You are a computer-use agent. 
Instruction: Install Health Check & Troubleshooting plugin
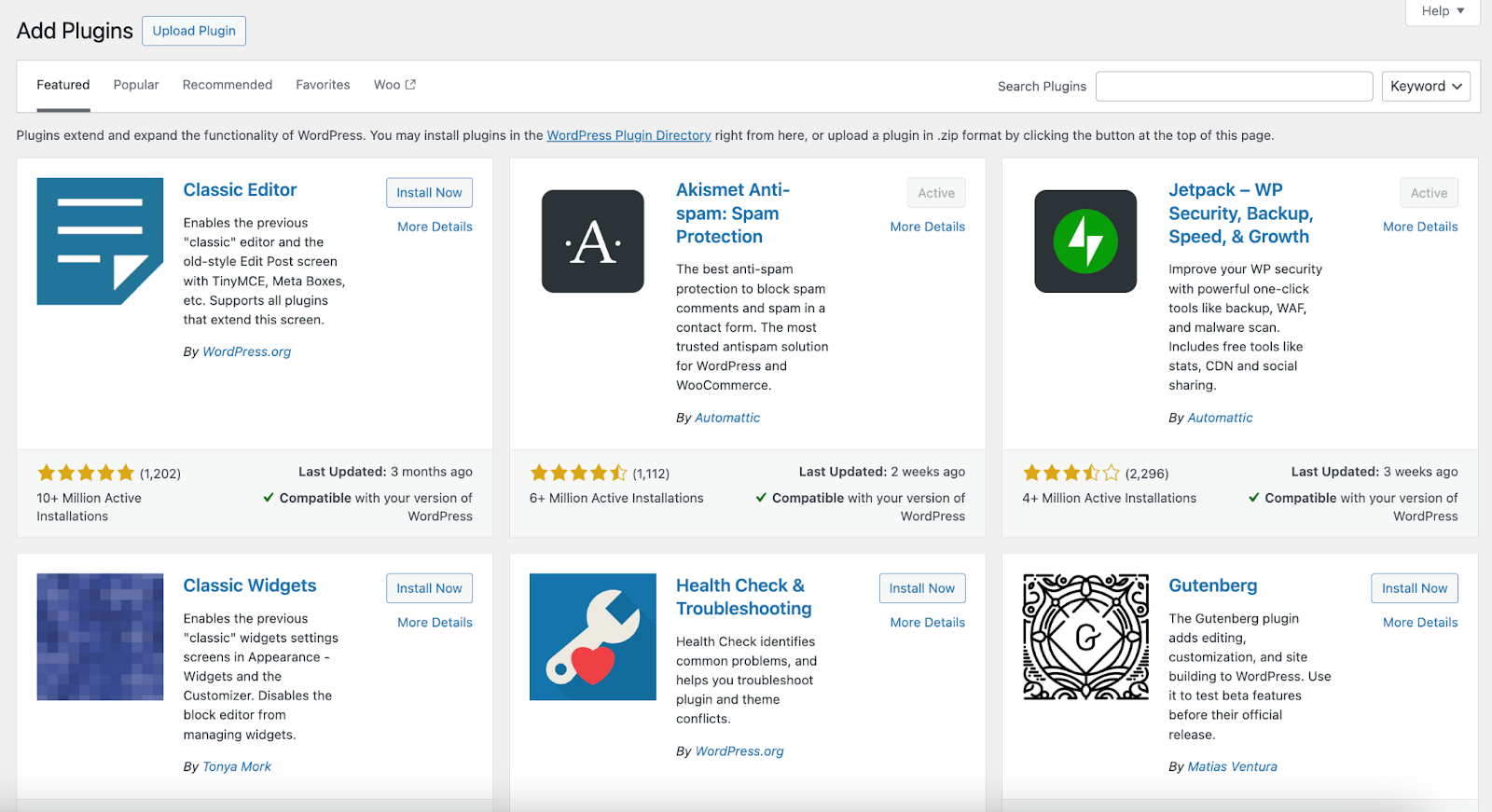922,588
